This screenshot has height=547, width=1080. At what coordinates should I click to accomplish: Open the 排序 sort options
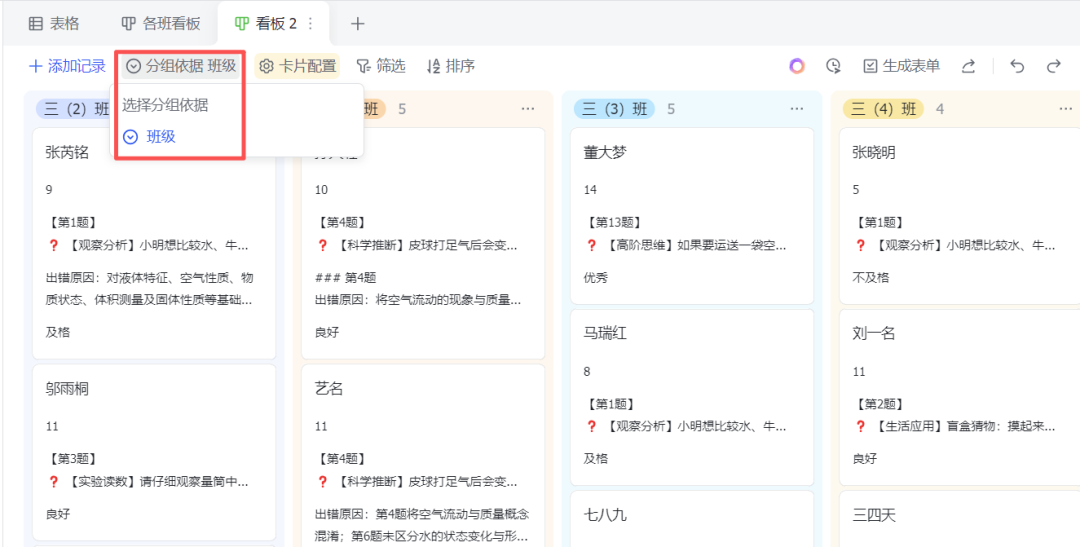pos(450,66)
